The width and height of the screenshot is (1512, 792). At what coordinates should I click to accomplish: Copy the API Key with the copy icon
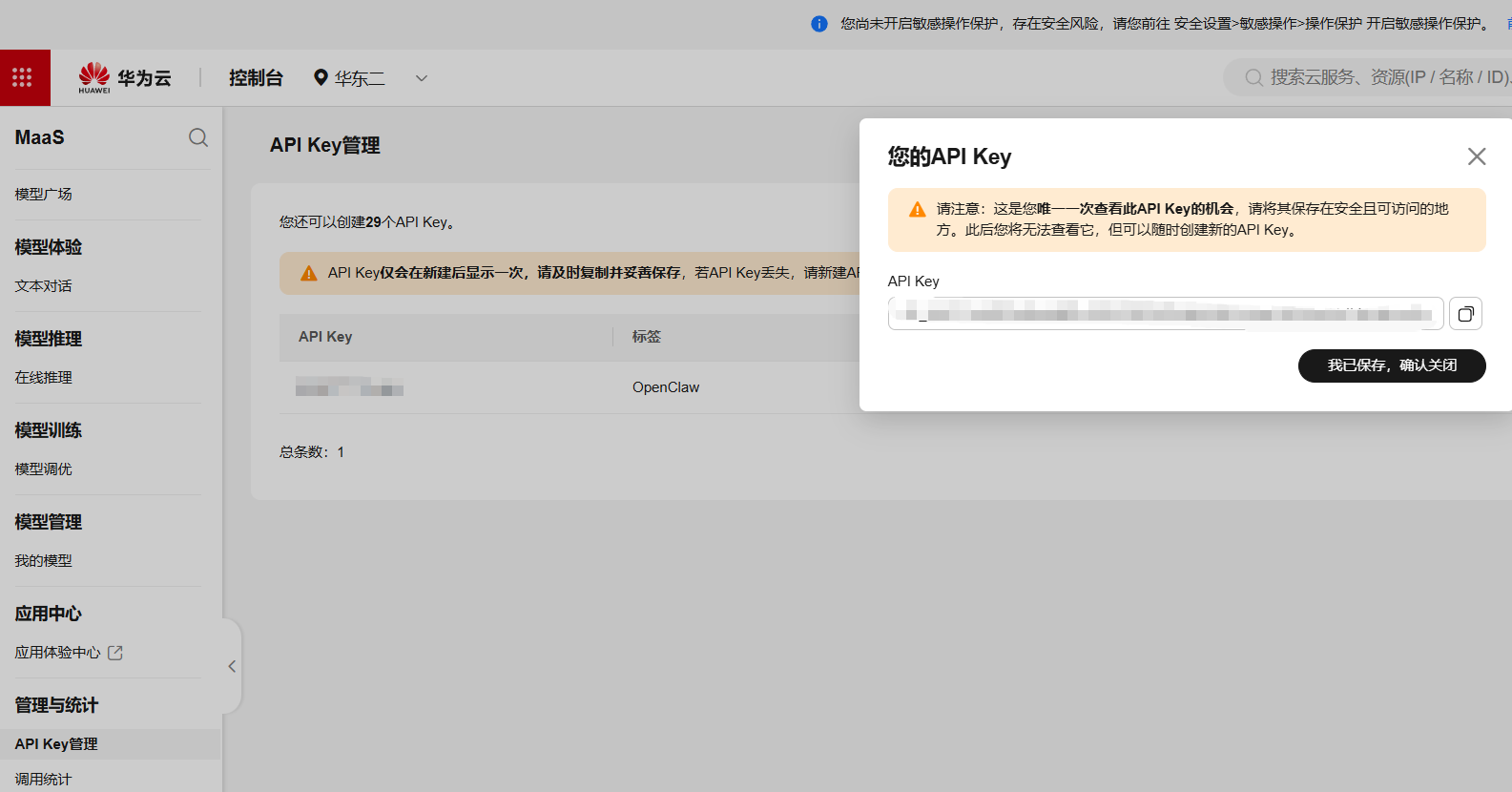pyautogui.click(x=1465, y=314)
